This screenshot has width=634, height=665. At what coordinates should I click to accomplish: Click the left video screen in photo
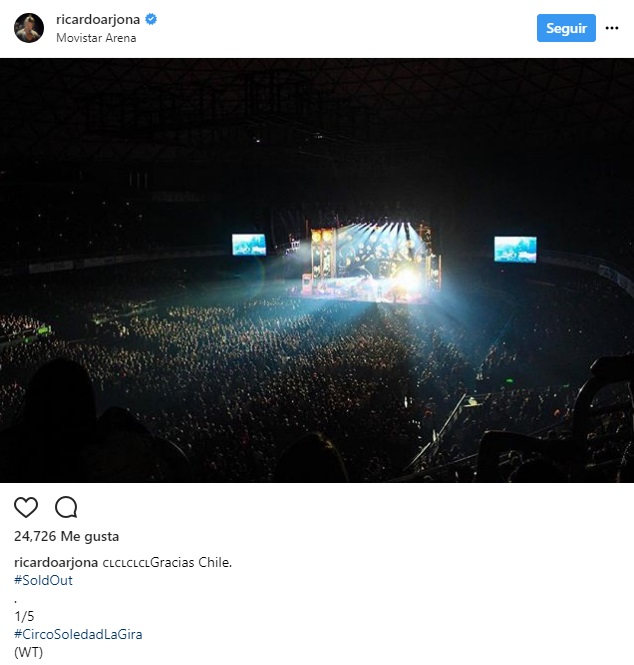(248, 245)
